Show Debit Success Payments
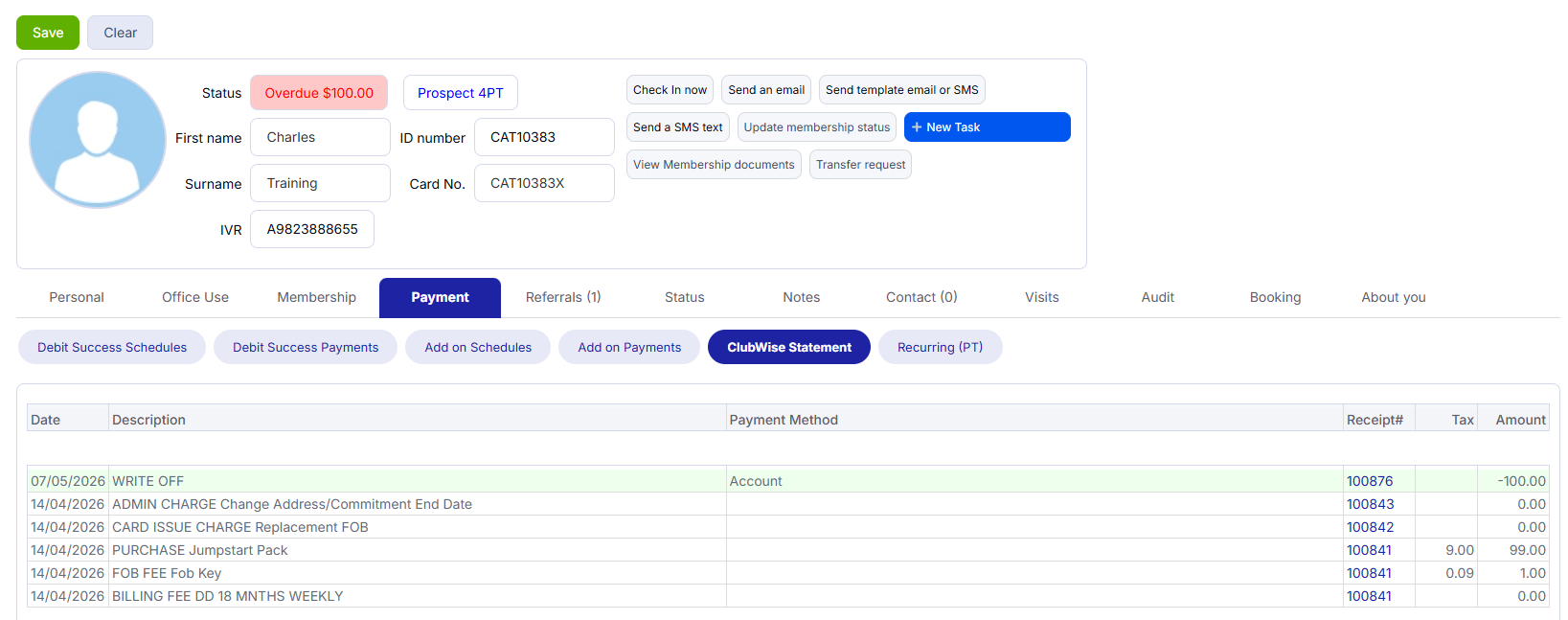Image resolution: width=1568 pixels, height=620 pixels. [x=306, y=347]
